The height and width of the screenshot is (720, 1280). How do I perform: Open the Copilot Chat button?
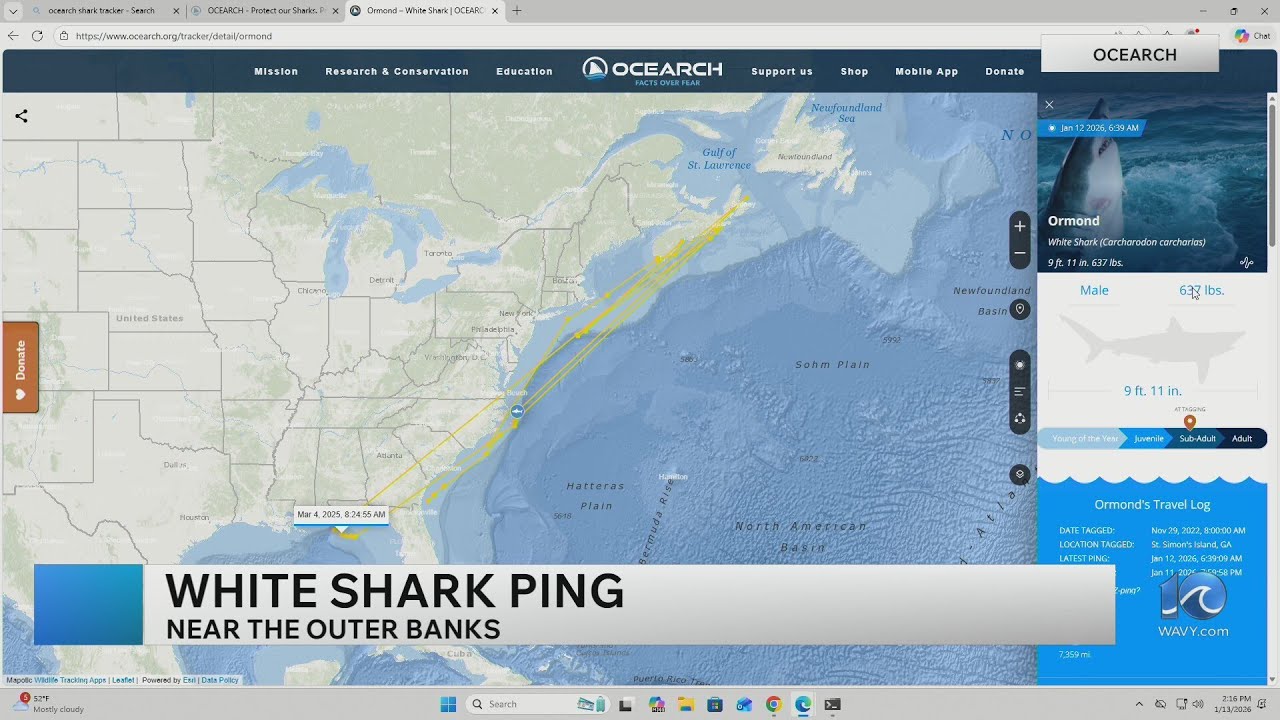(1252, 36)
